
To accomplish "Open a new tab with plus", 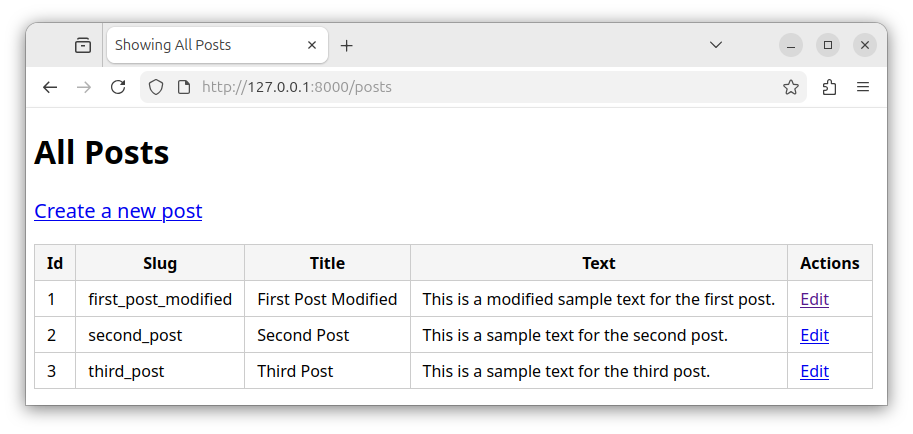I will (346, 45).
